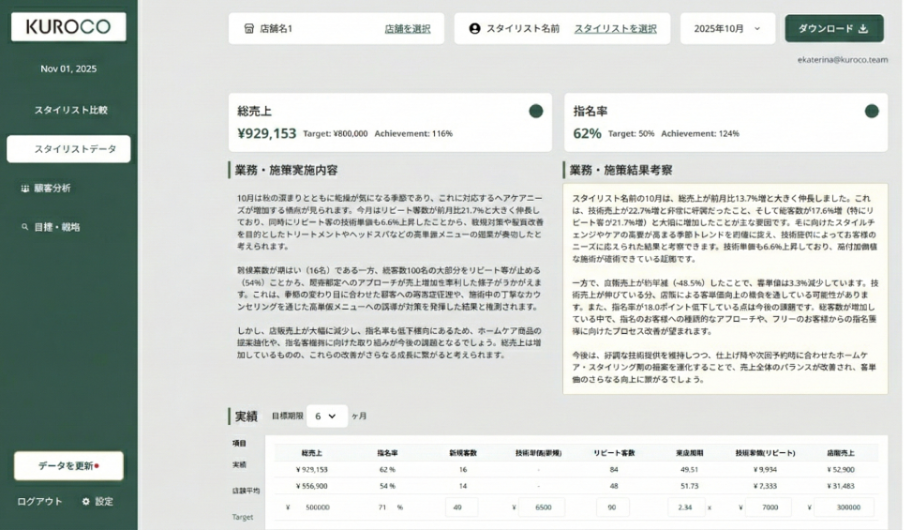Viewport: 904px width, 530px height.
Task: Click the settings gear icon
Action: [x=86, y=502]
